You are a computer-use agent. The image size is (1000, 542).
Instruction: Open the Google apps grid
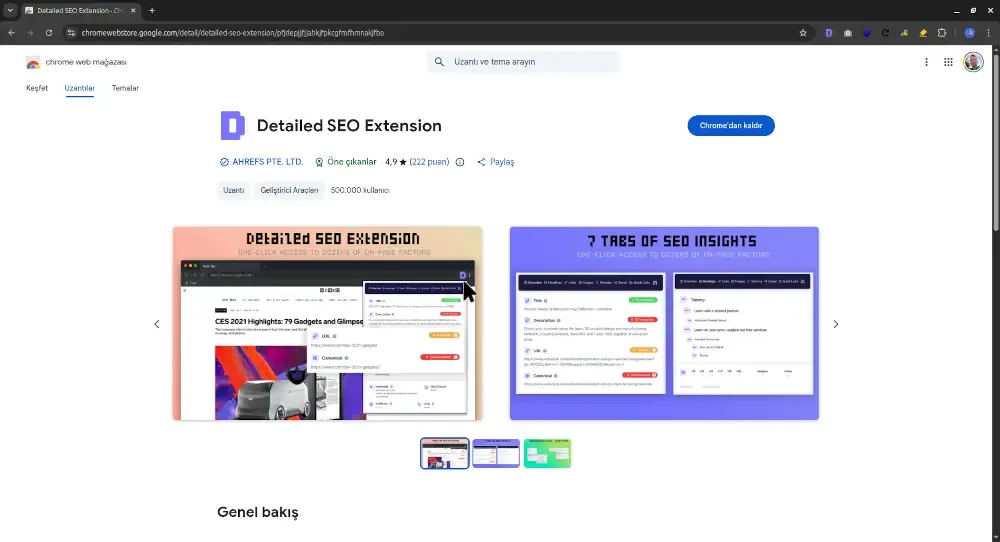coord(948,62)
